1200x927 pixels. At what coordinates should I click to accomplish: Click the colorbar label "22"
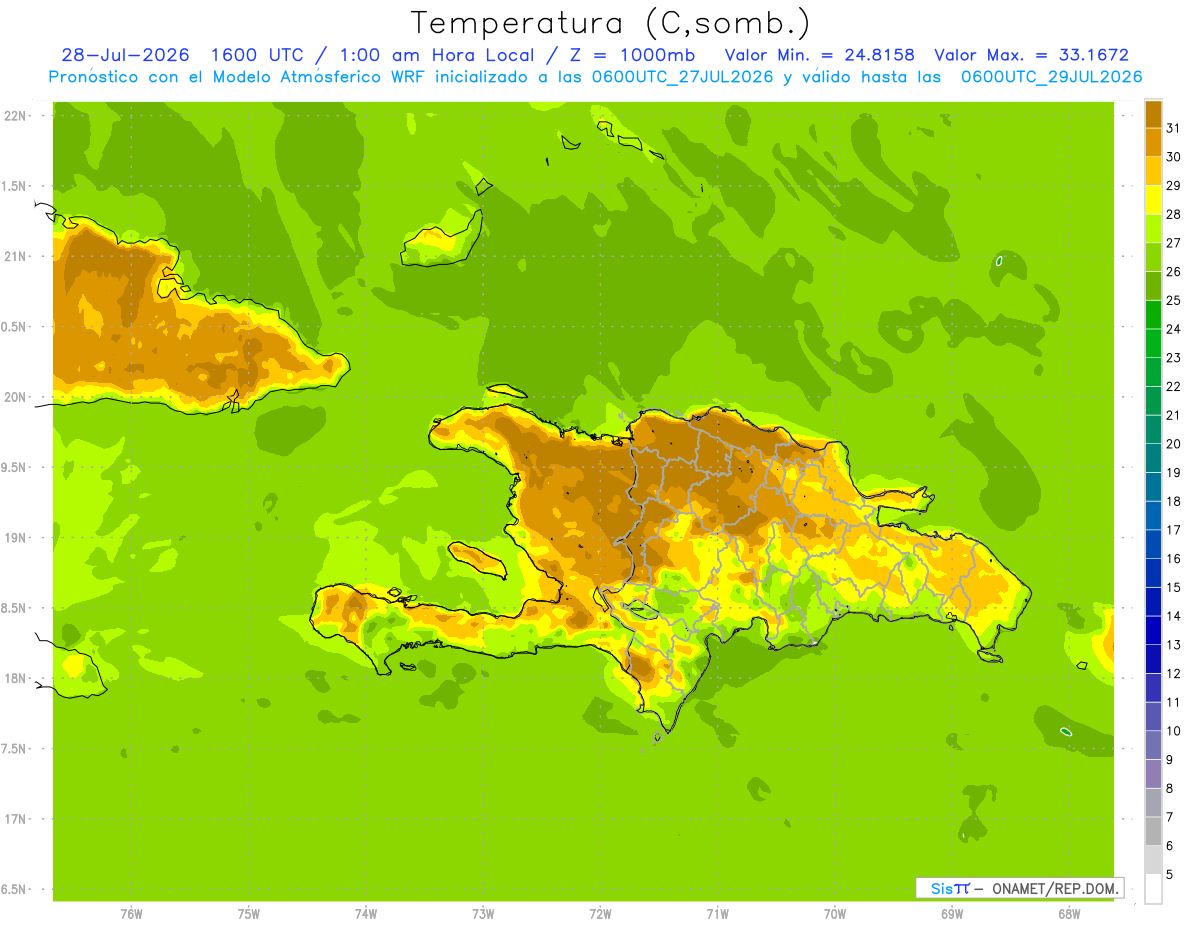point(1174,387)
